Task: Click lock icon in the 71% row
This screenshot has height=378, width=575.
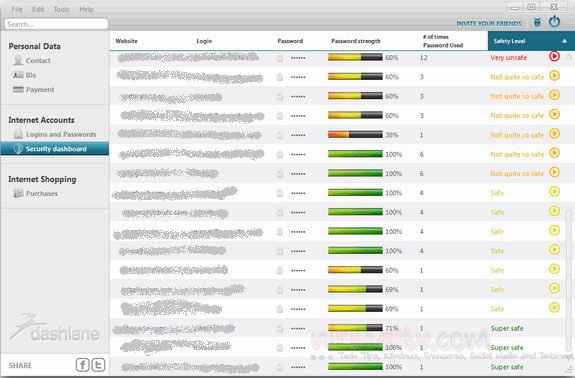Action: (x=280, y=328)
